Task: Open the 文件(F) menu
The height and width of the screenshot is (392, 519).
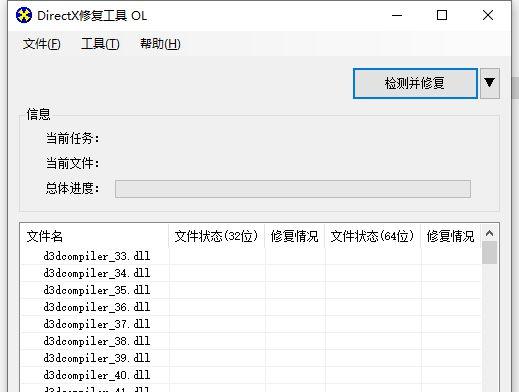Action: tap(42, 44)
